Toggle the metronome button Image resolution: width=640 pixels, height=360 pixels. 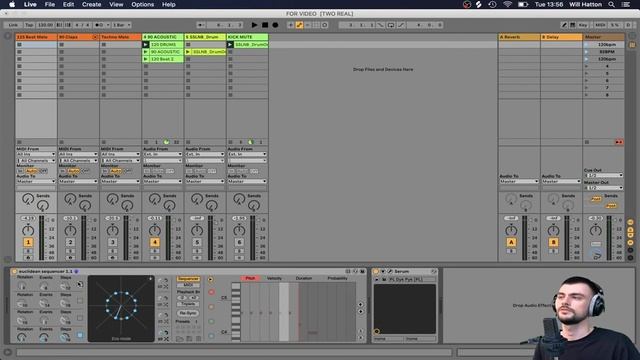tap(100, 25)
